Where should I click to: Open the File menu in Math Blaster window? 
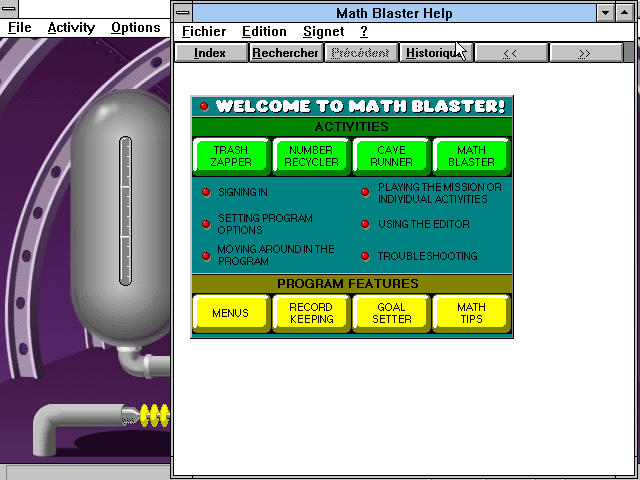[20, 28]
